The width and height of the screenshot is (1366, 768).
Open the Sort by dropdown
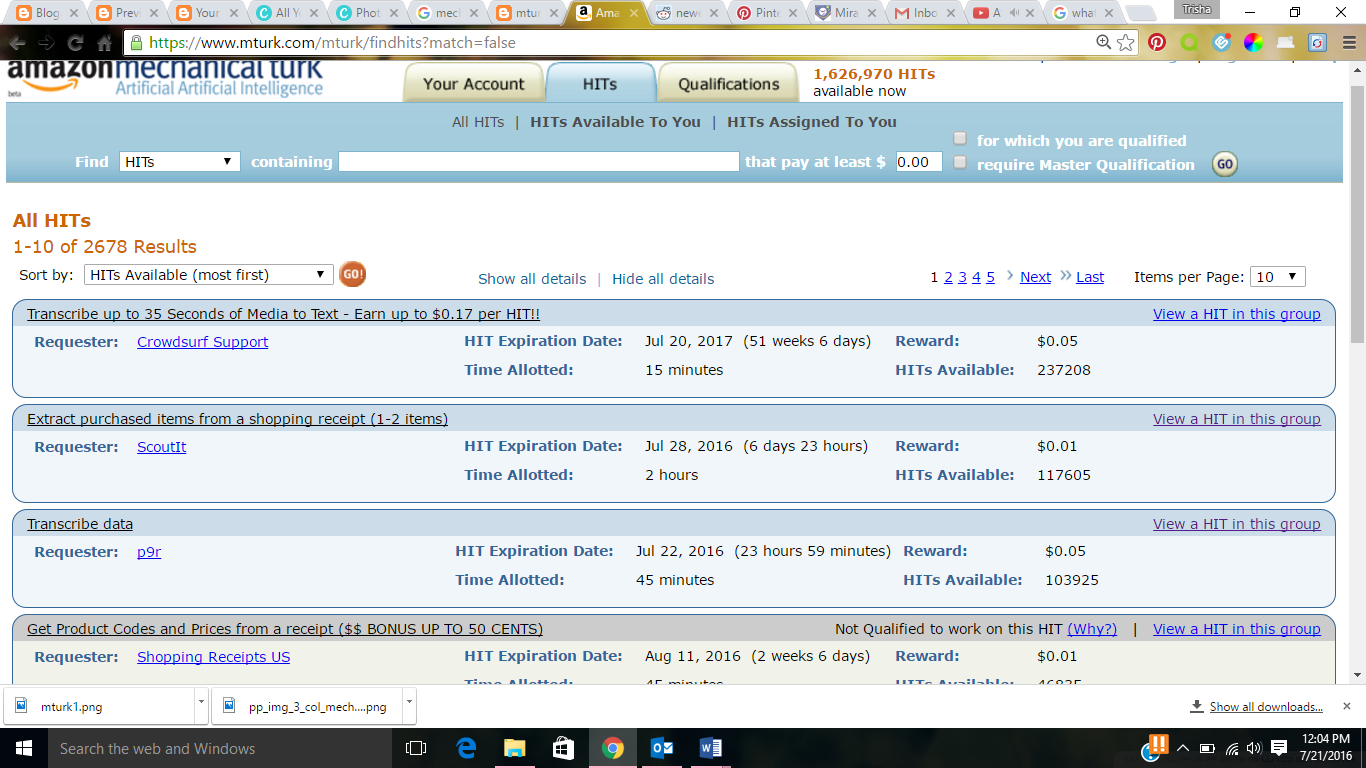(209, 274)
